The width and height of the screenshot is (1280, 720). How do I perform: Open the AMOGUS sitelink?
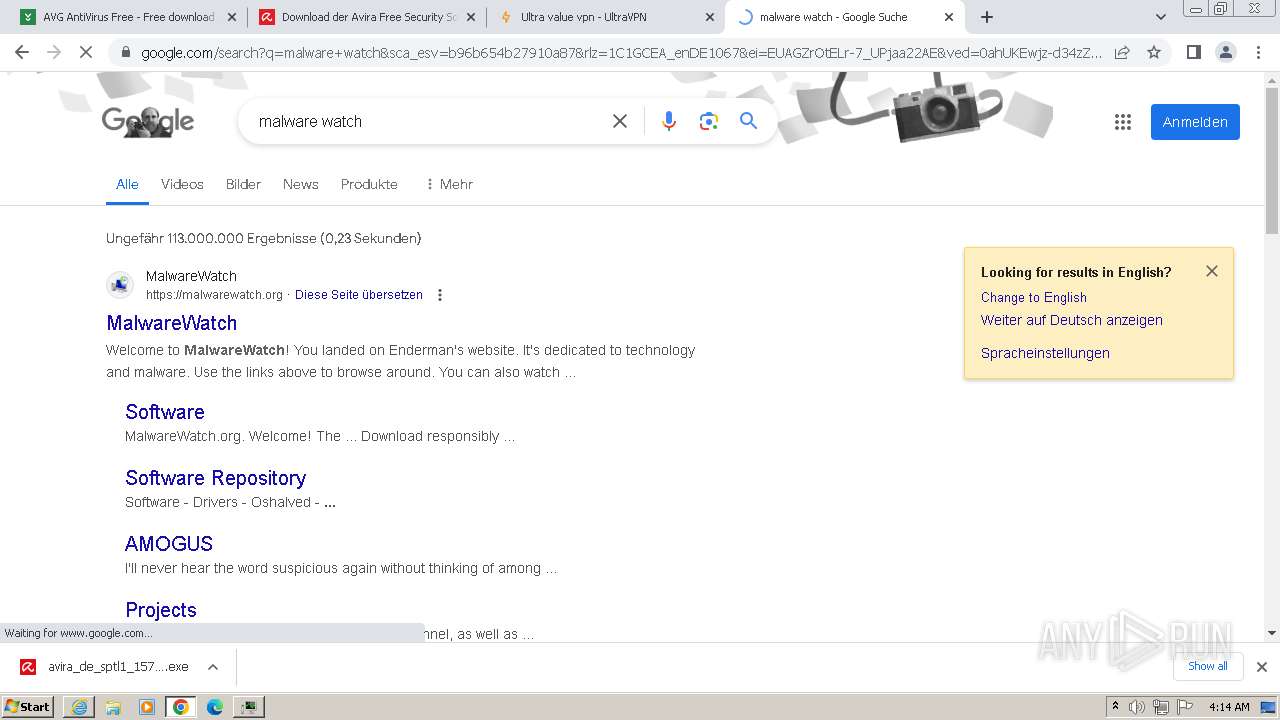[169, 544]
